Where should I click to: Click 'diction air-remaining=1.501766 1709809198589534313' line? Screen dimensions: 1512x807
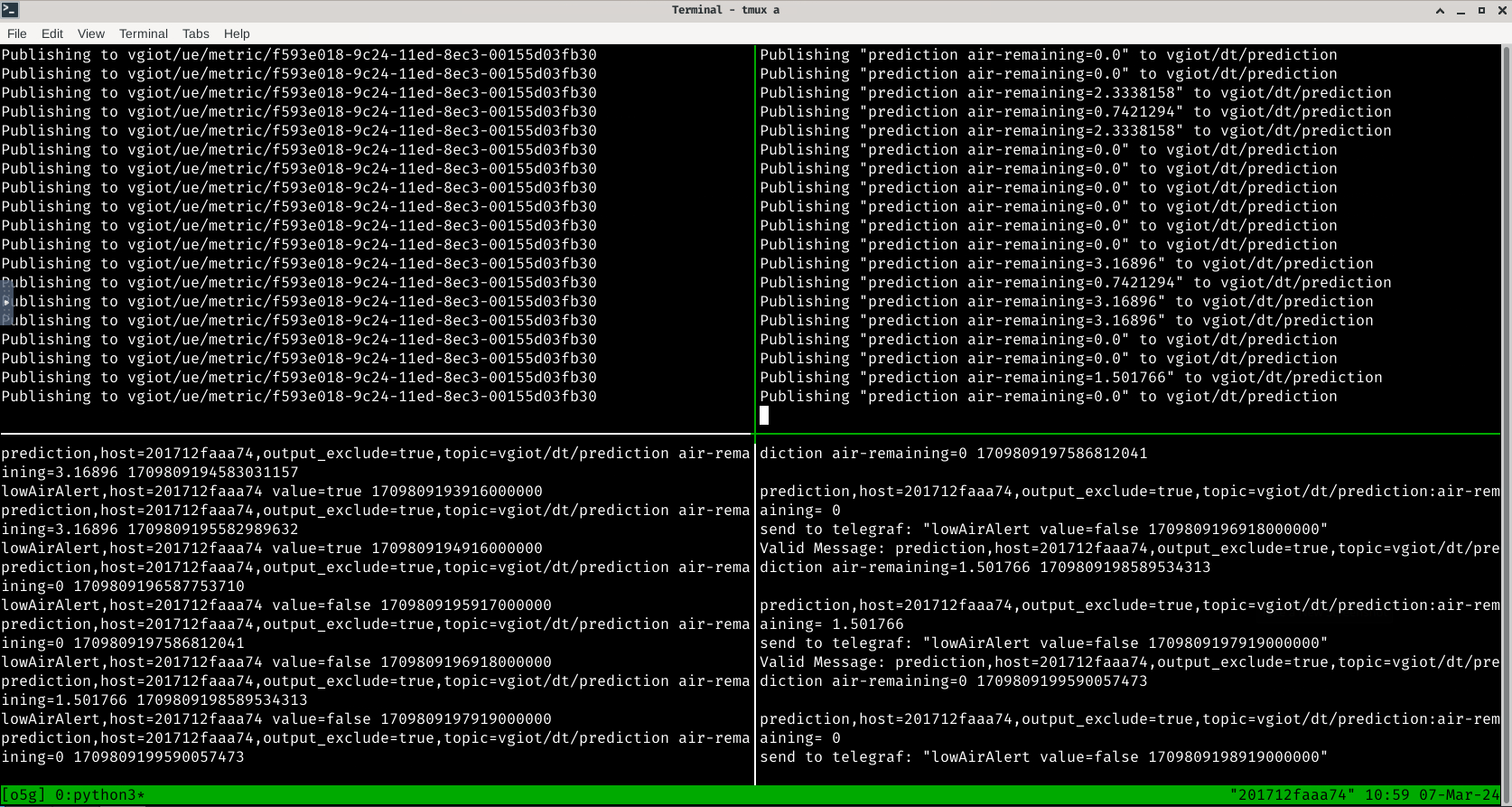(985, 568)
